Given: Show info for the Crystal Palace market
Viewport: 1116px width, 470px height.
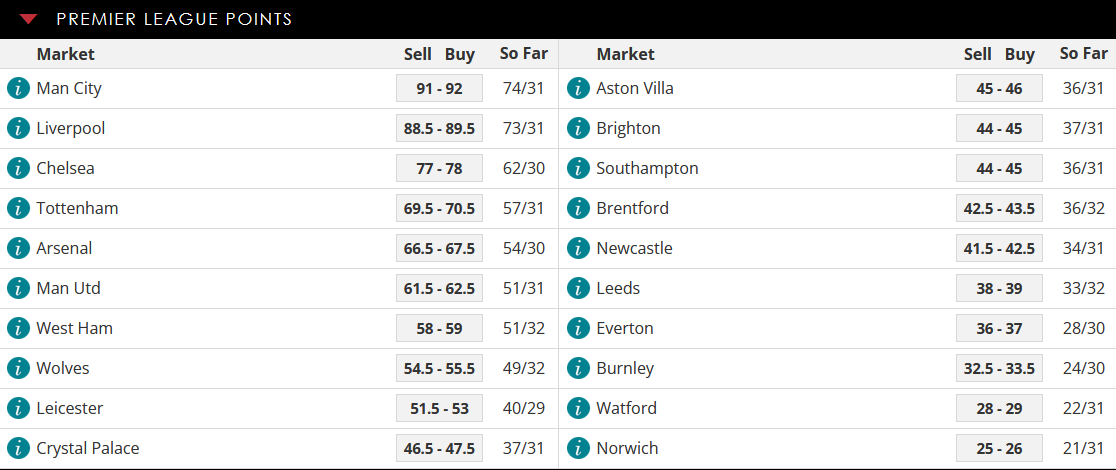Looking at the screenshot, I should click(x=18, y=448).
